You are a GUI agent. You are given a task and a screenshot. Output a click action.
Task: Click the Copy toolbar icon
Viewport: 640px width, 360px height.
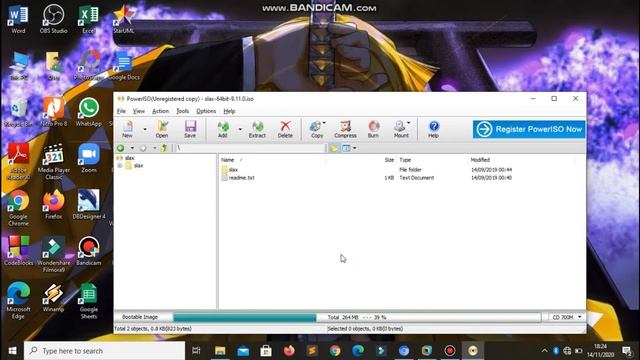(317, 129)
